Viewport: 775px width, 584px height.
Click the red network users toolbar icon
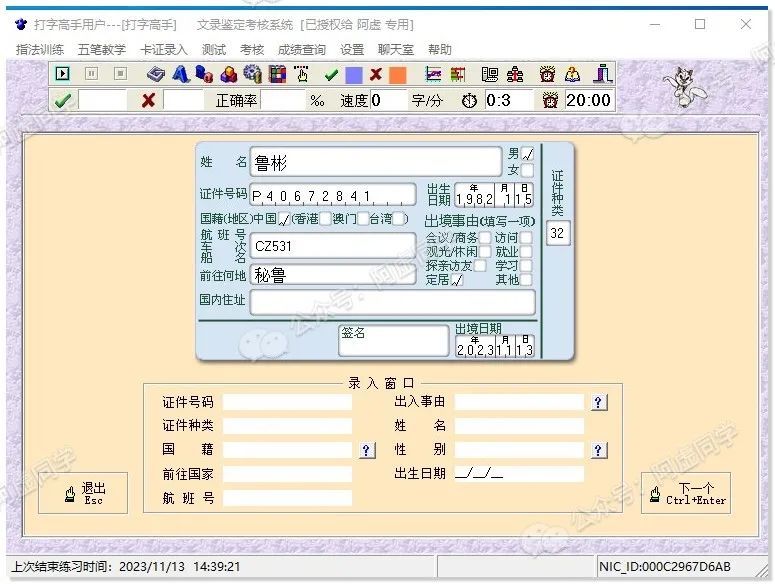(515, 74)
